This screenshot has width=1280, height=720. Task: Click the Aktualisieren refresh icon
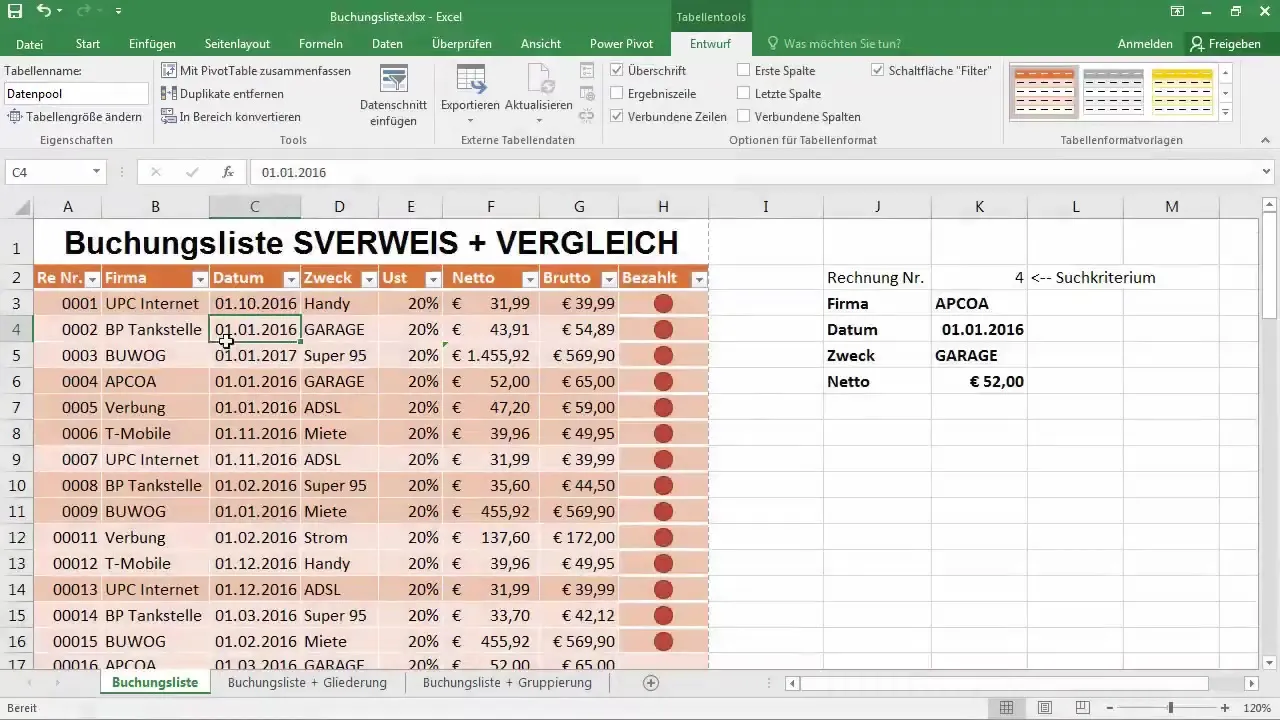[540, 80]
